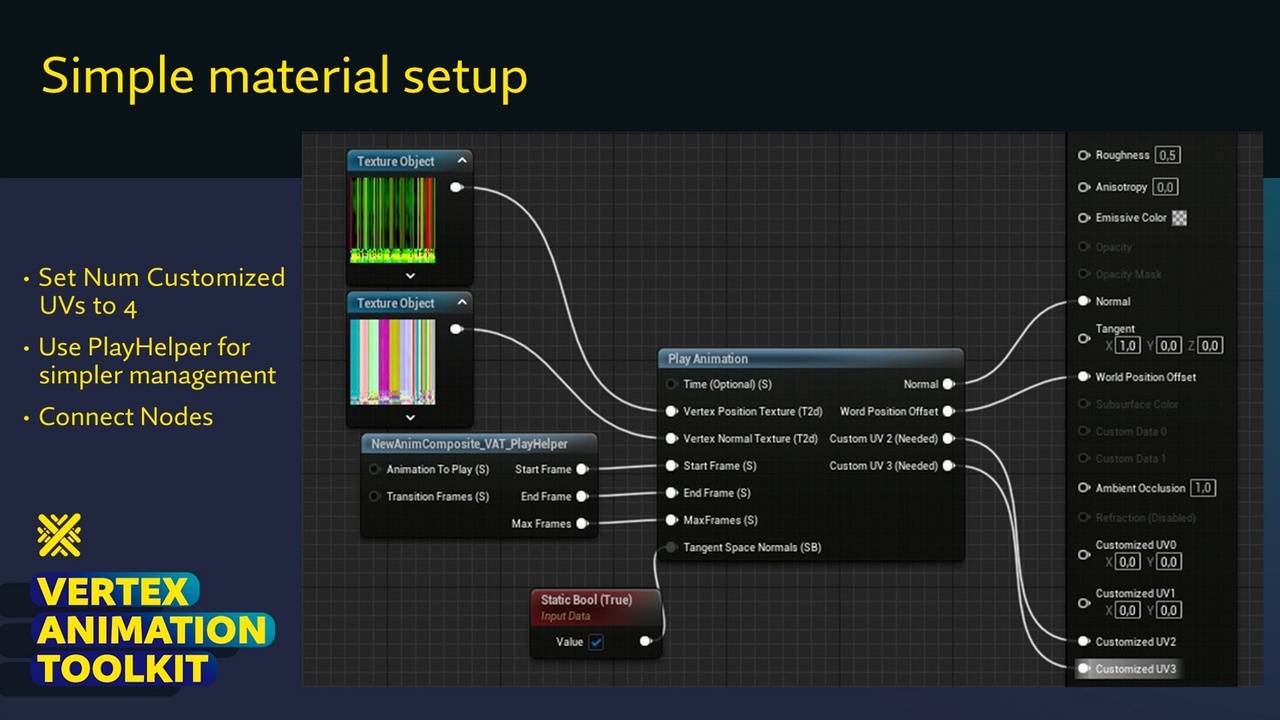Click the Customized UV3 input pin

[1084, 668]
